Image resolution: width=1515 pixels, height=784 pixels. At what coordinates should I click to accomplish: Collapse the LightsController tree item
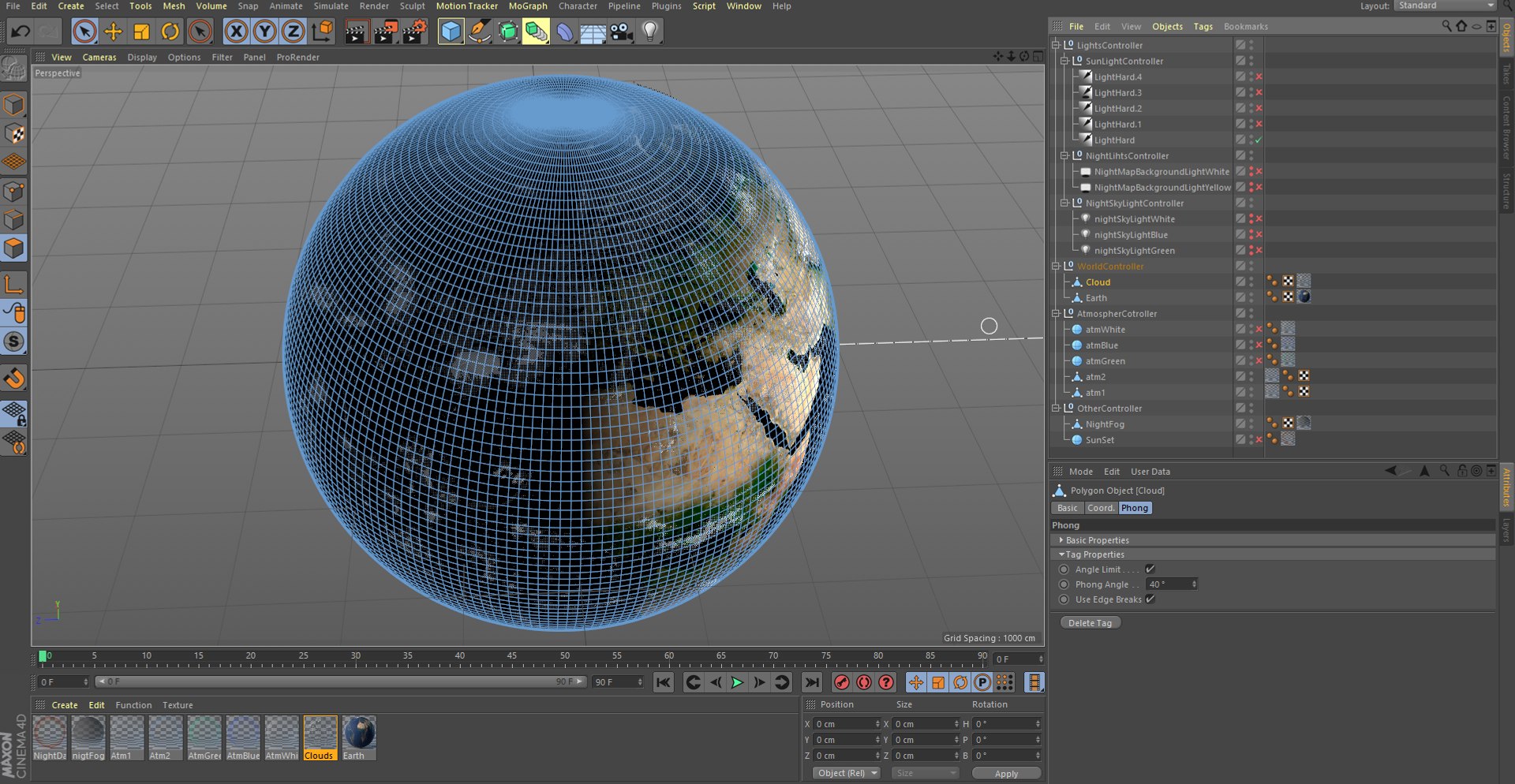[1056, 46]
